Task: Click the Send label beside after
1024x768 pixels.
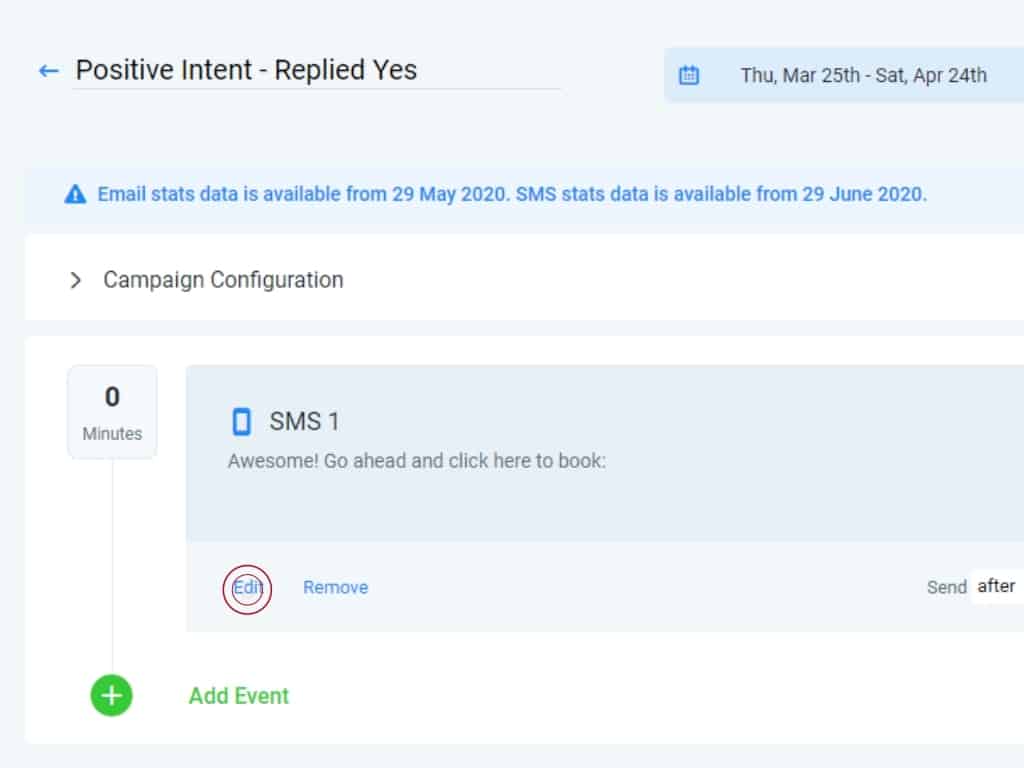Action: pyautogui.click(x=946, y=588)
